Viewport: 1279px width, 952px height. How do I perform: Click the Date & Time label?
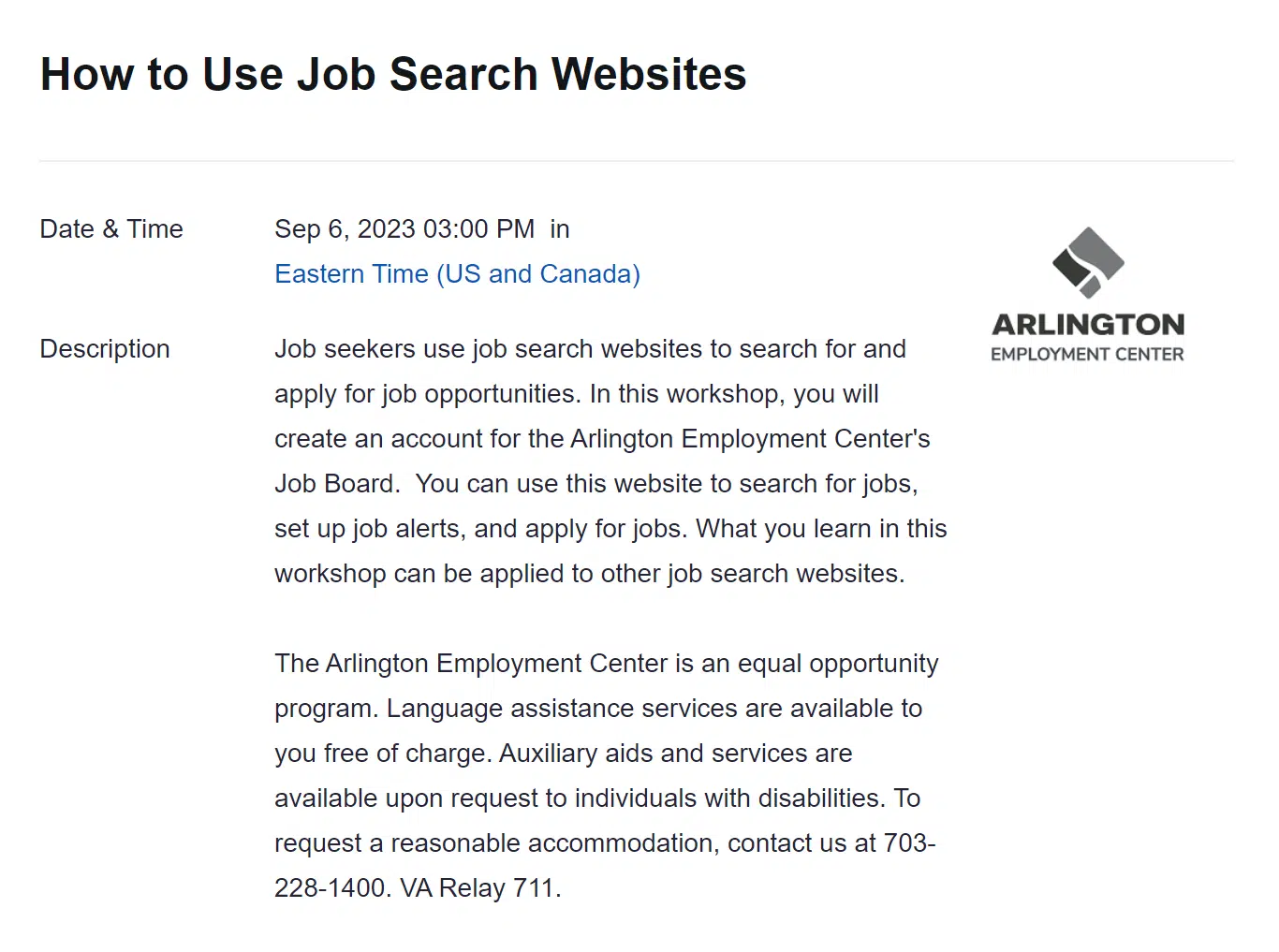pyautogui.click(x=111, y=229)
